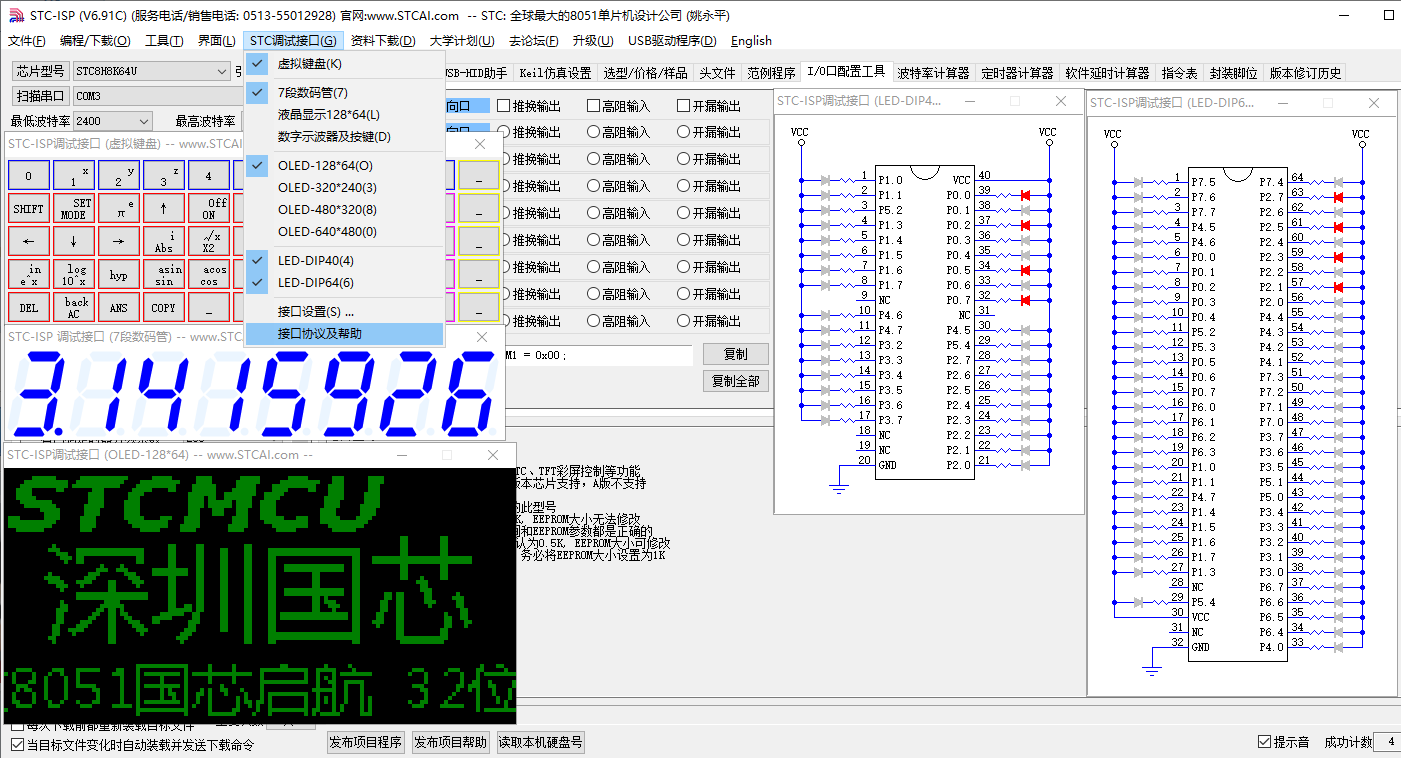The width and height of the screenshot is (1401, 758).
Task: Click the 0 key on virtual keyboard
Action: click(x=28, y=175)
